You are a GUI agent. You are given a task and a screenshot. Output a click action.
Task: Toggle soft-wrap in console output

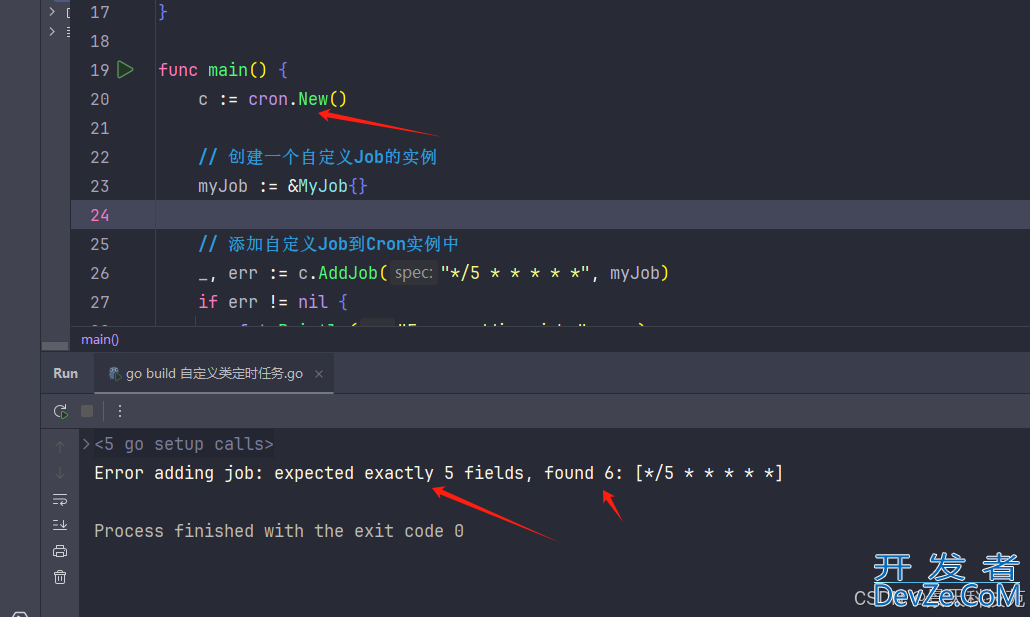coord(60,500)
